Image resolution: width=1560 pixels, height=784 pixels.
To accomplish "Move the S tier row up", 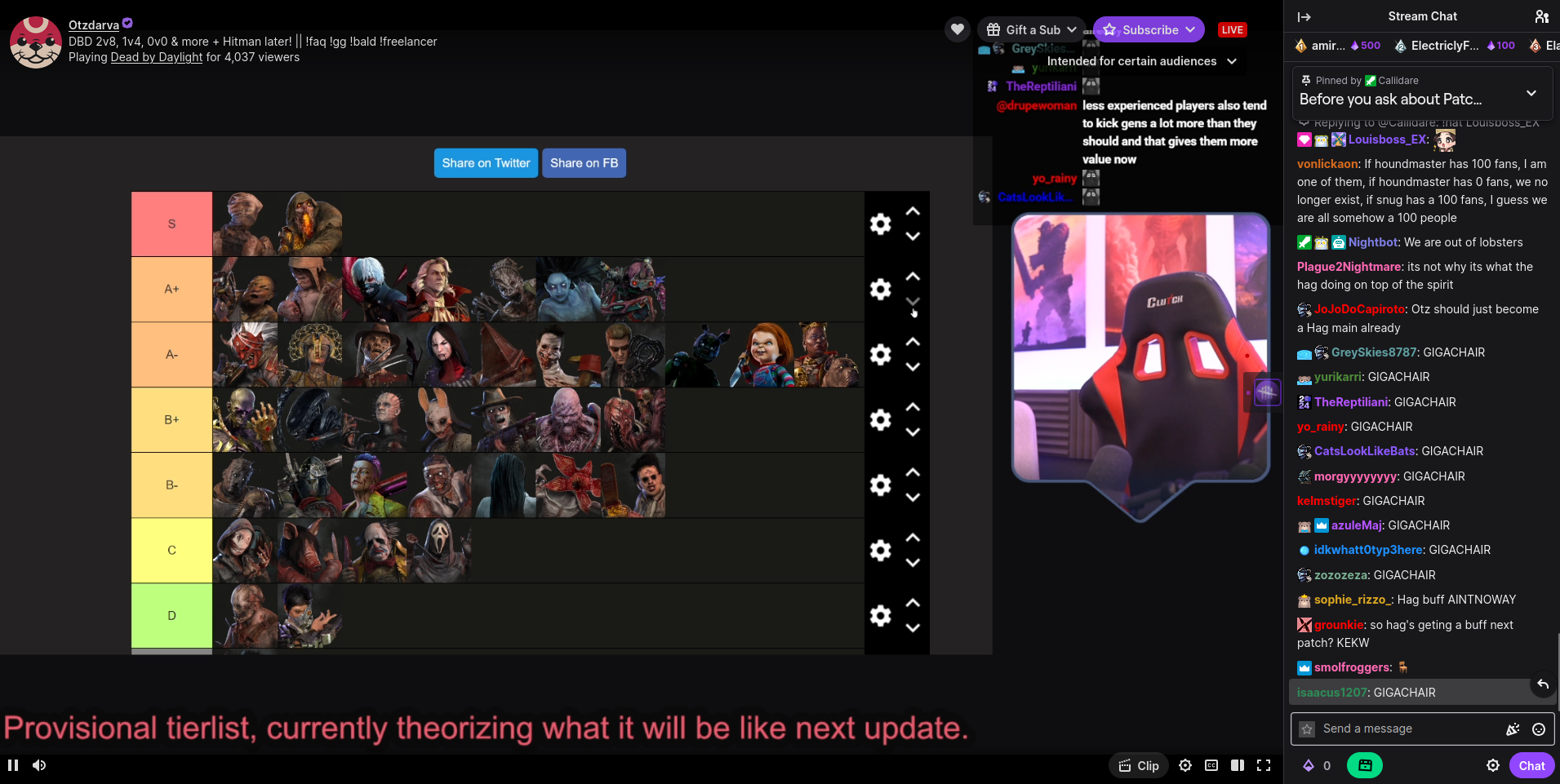I will tap(913, 211).
